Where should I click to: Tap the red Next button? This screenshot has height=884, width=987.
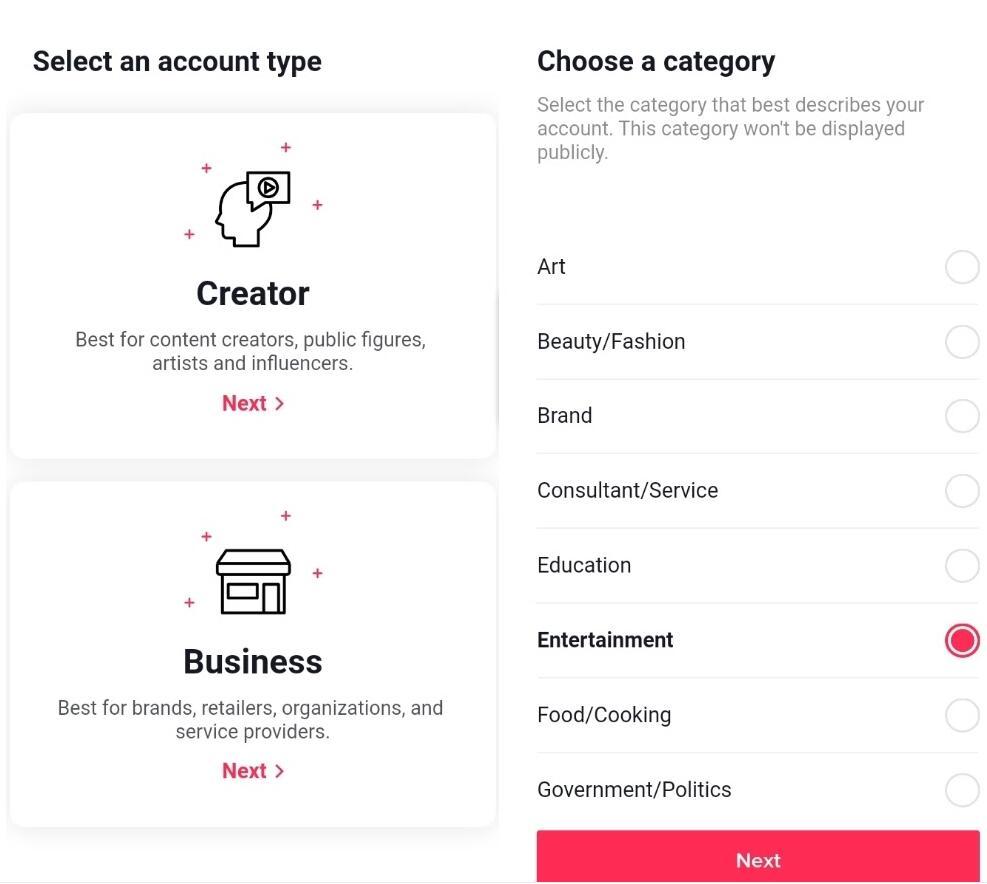click(x=758, y=859)
